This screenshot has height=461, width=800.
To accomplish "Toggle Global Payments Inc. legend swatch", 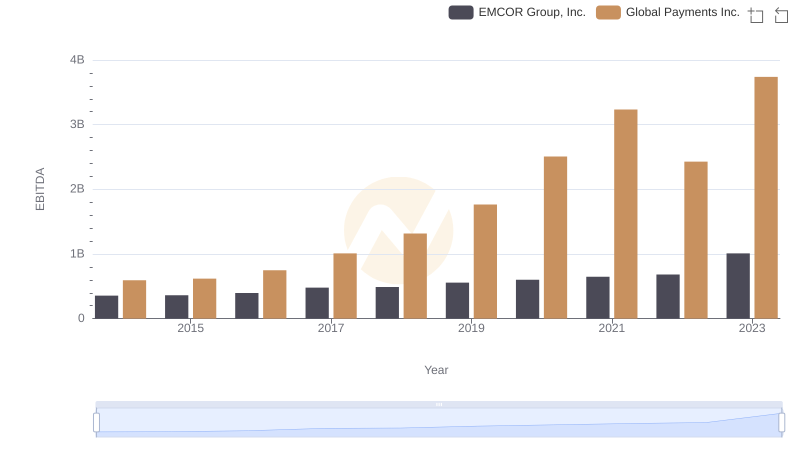I will 608,12.
